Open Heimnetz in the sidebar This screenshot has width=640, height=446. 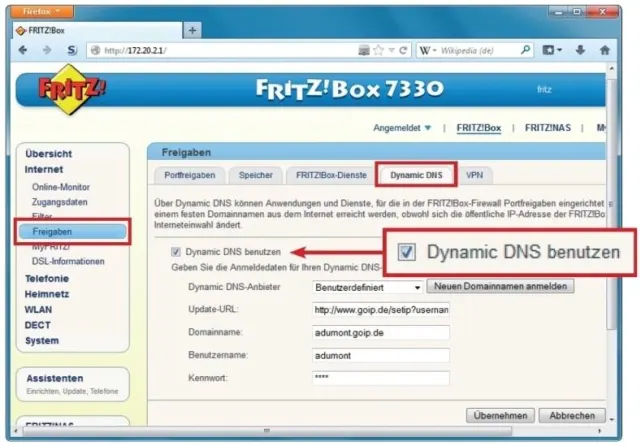[47, 294]
